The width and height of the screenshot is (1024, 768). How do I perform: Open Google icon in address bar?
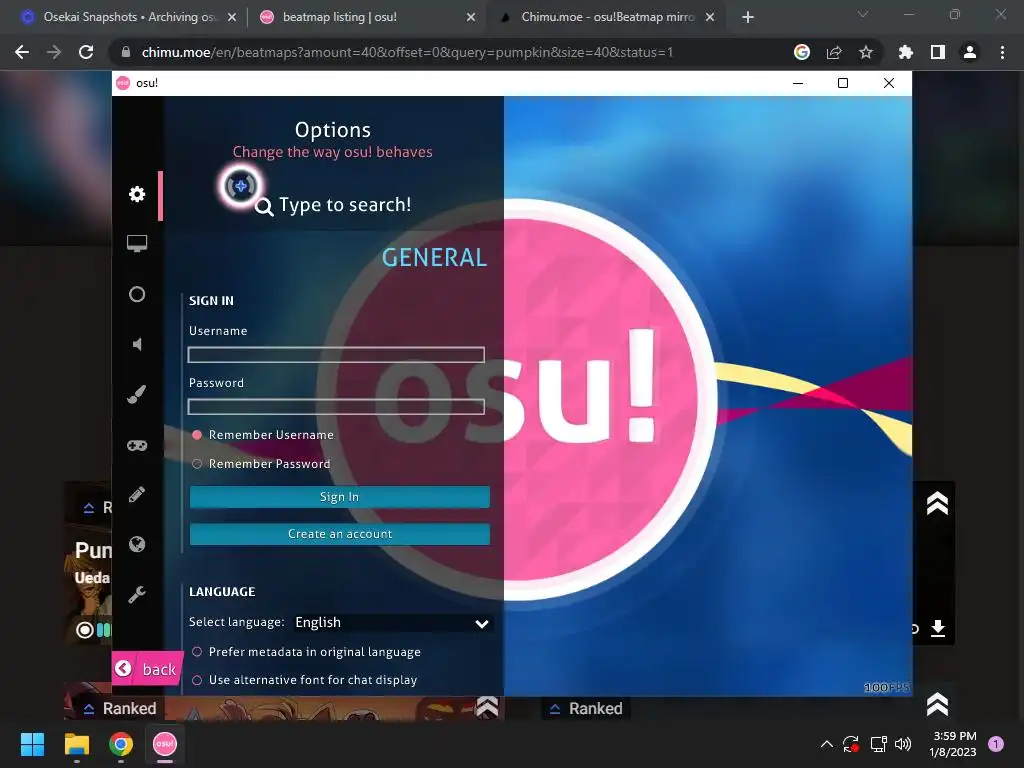click(802, 52)
